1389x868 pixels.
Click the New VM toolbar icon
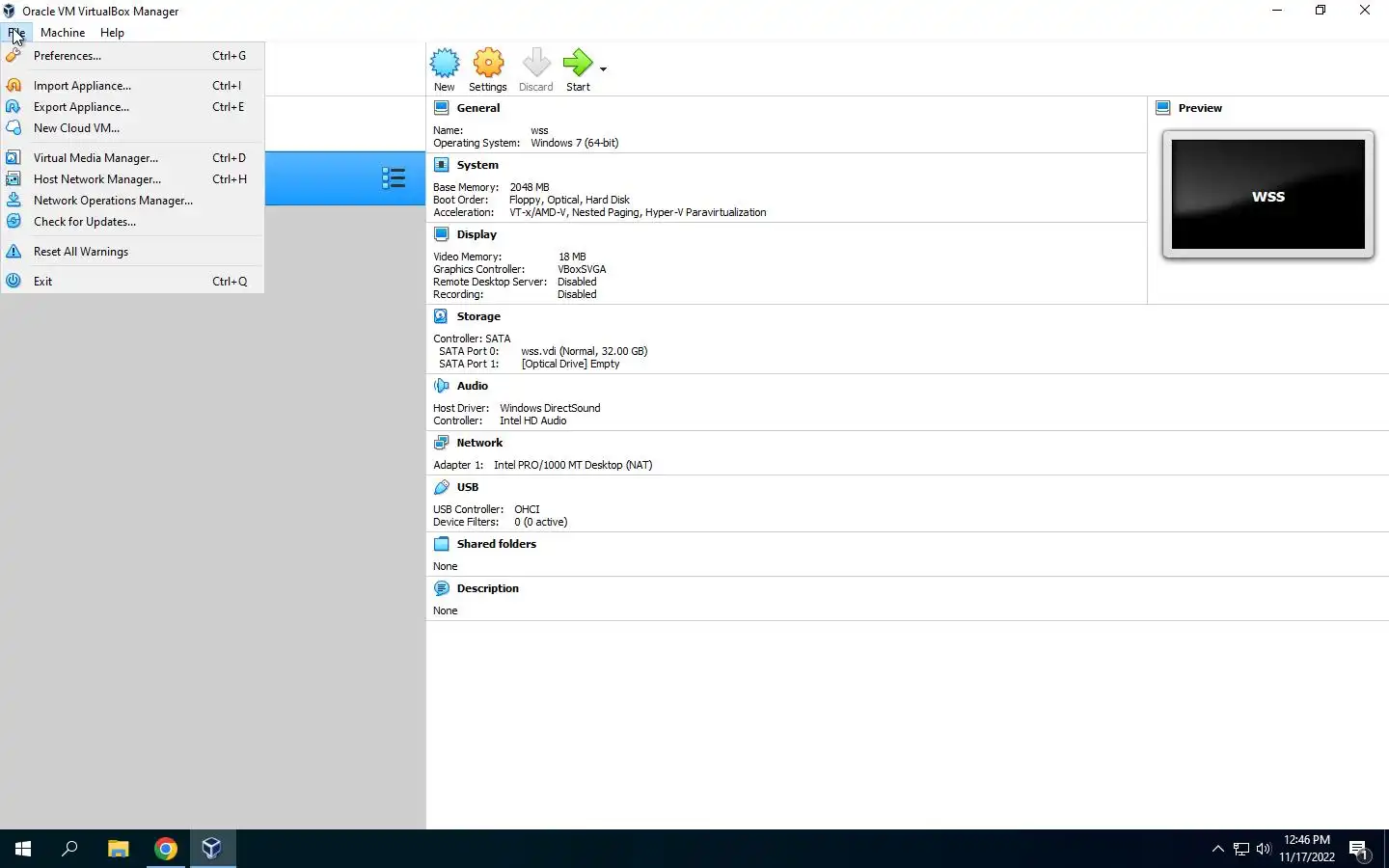[445, 63]
